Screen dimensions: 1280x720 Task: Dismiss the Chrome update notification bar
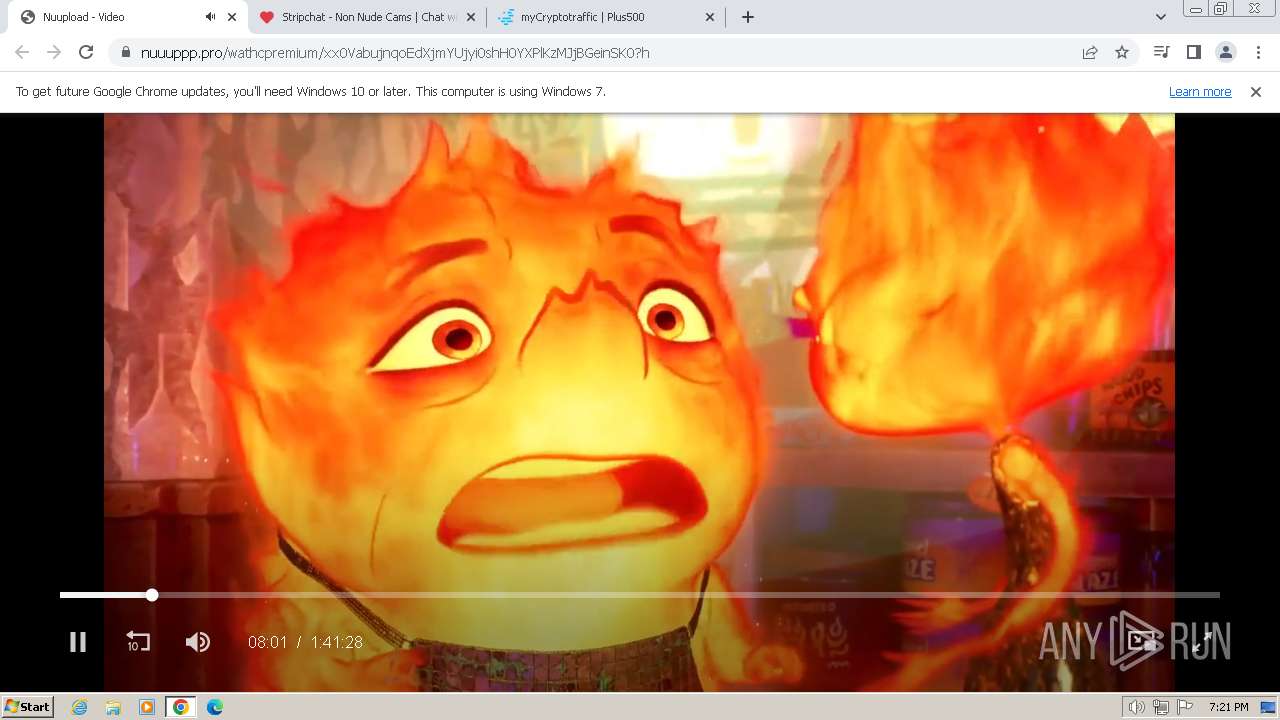pyautogui.click(x=1256, y=91)
